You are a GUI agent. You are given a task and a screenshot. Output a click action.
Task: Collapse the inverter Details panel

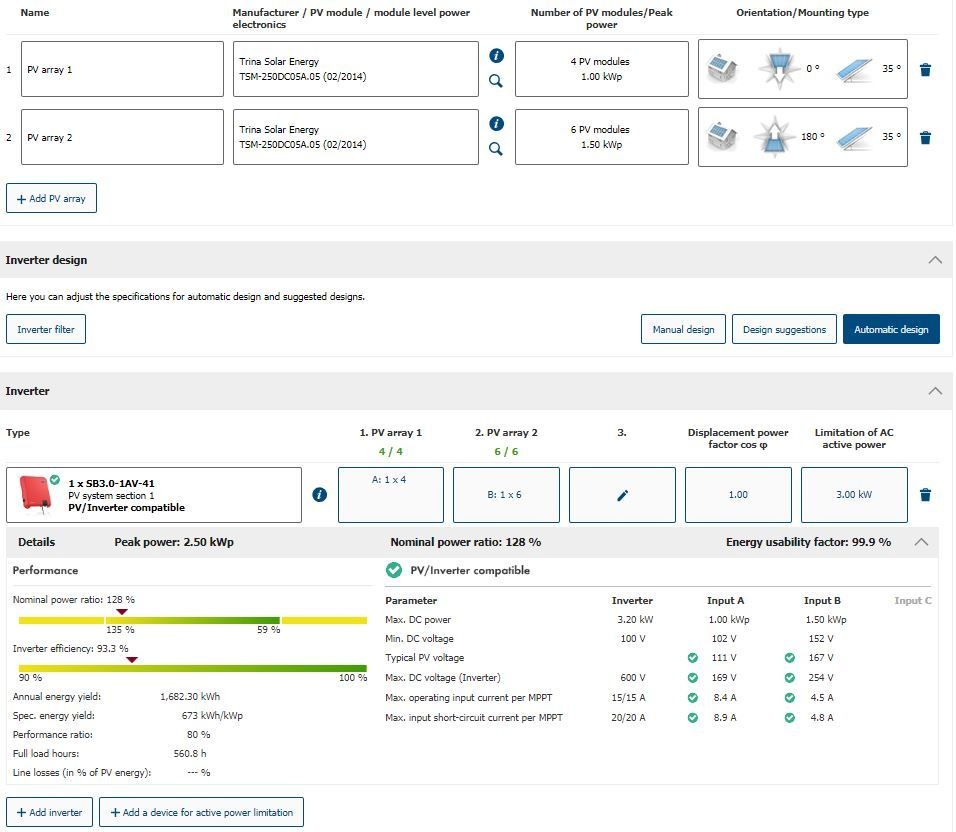[x=921, y=542]
